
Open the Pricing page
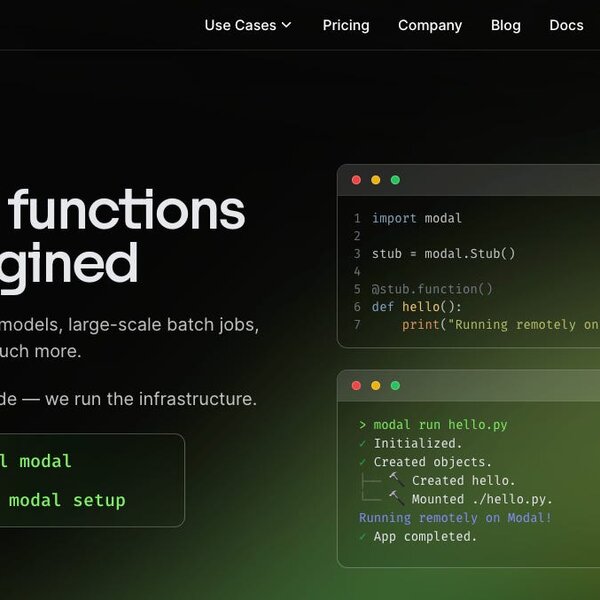[x=346, y=25]
